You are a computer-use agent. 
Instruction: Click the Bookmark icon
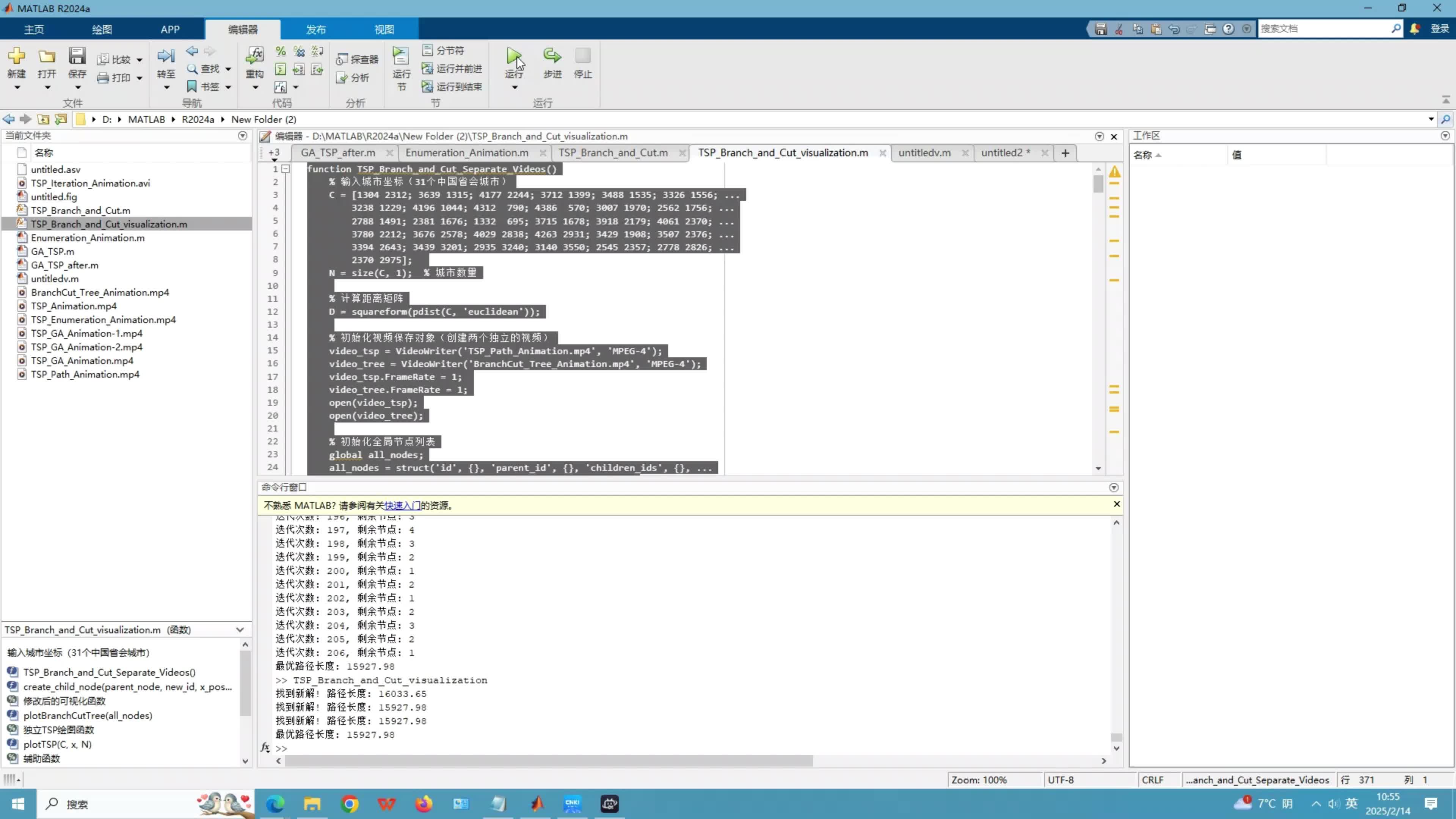192,86
